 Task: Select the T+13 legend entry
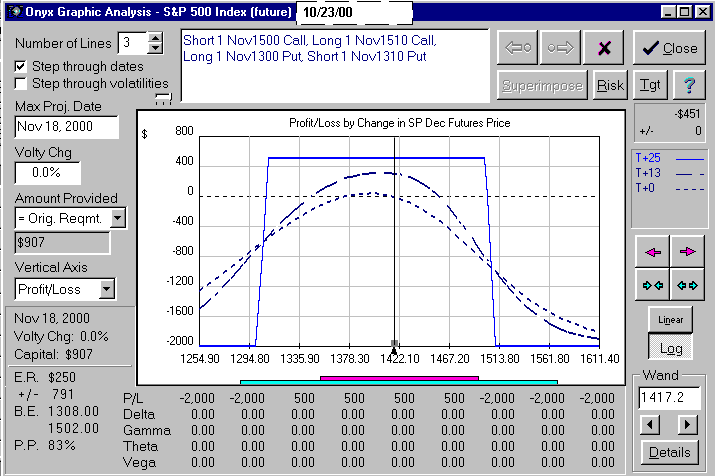click(669, 173)
